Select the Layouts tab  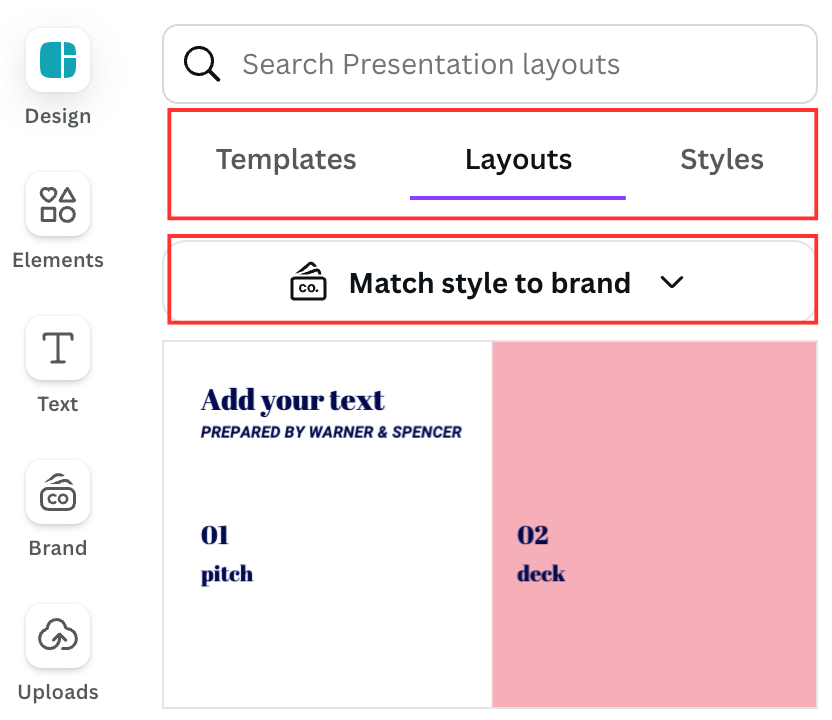518,159
